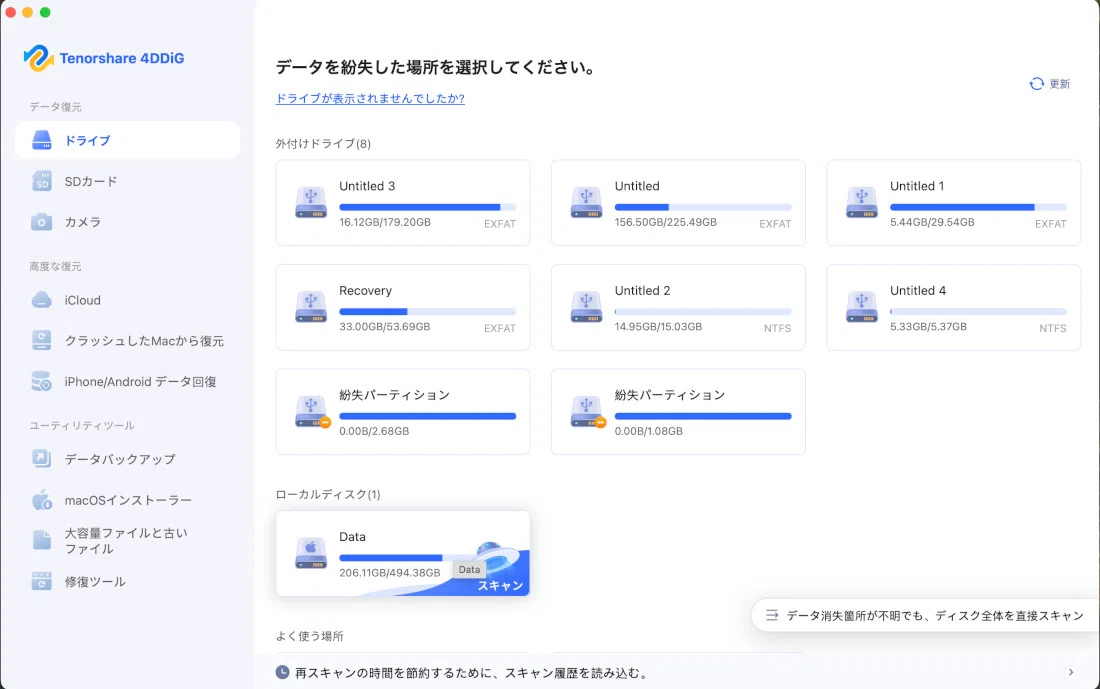The width and height of the screenshot is (1100, 689).
Task: Click the Tenorshare 4DDiG logo icon
Action: 39,58
